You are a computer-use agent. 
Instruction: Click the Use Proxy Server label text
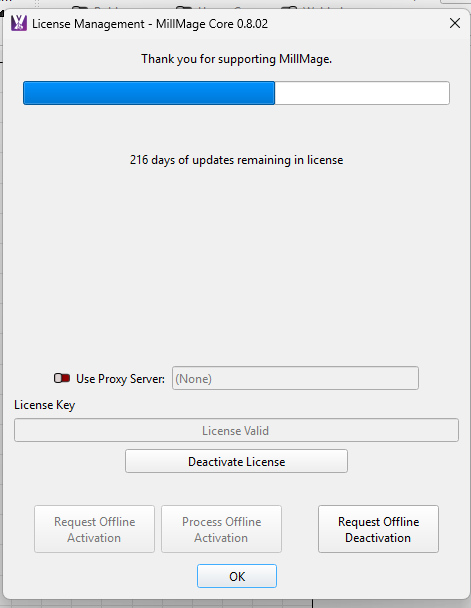(120, 379)
